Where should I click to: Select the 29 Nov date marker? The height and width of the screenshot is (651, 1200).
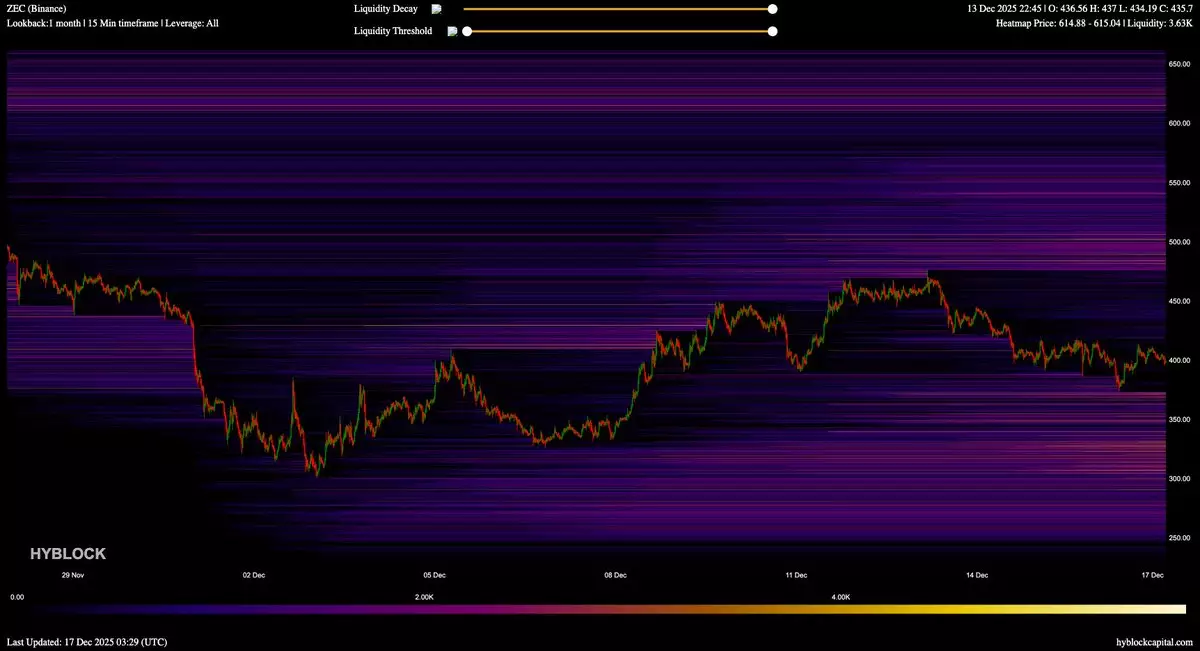click(73, 575)
